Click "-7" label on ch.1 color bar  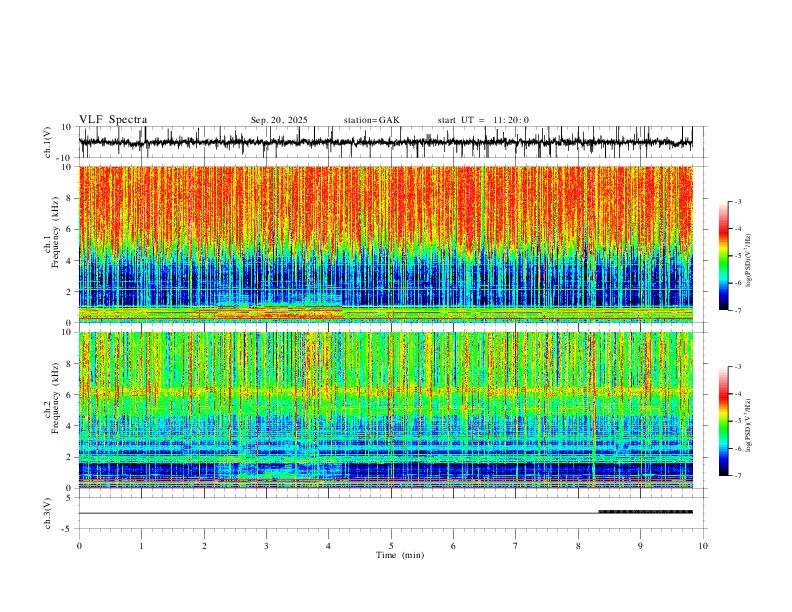[x=737, y=310]
